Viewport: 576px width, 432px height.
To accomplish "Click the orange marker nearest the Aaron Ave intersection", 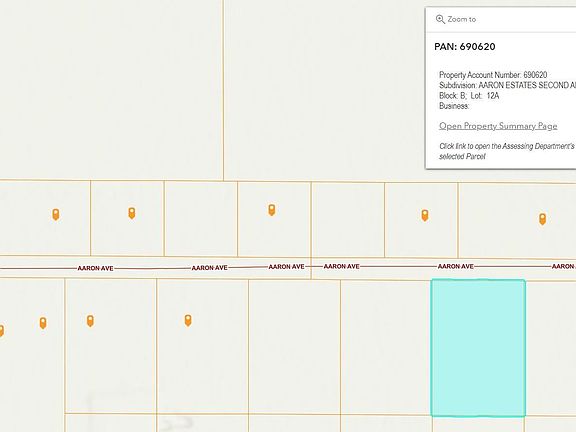I will (x=271, y=210).
